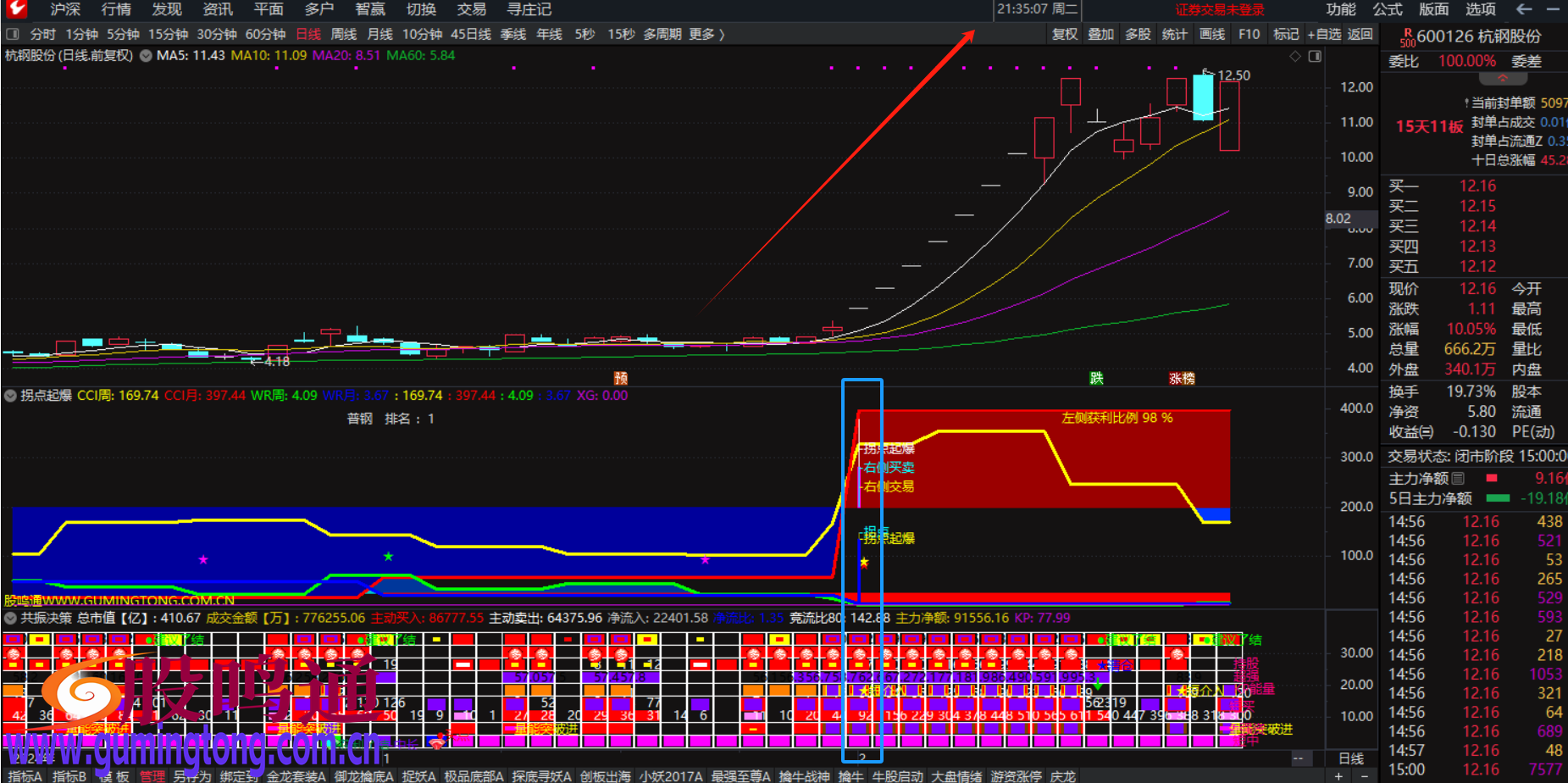Click the back arrow icon in title bar
The image size is (1568, 783).
click(1524, 9)
